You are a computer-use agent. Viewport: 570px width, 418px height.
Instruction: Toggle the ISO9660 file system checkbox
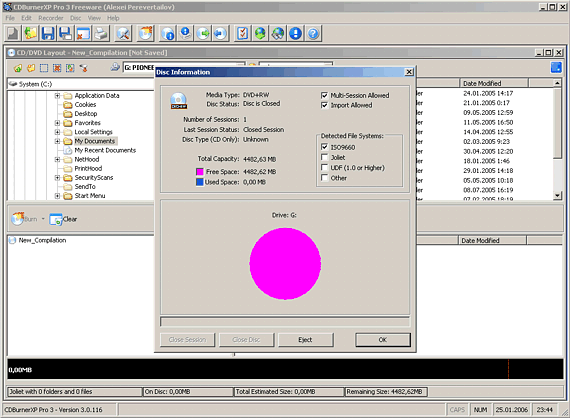pos(324,147)
